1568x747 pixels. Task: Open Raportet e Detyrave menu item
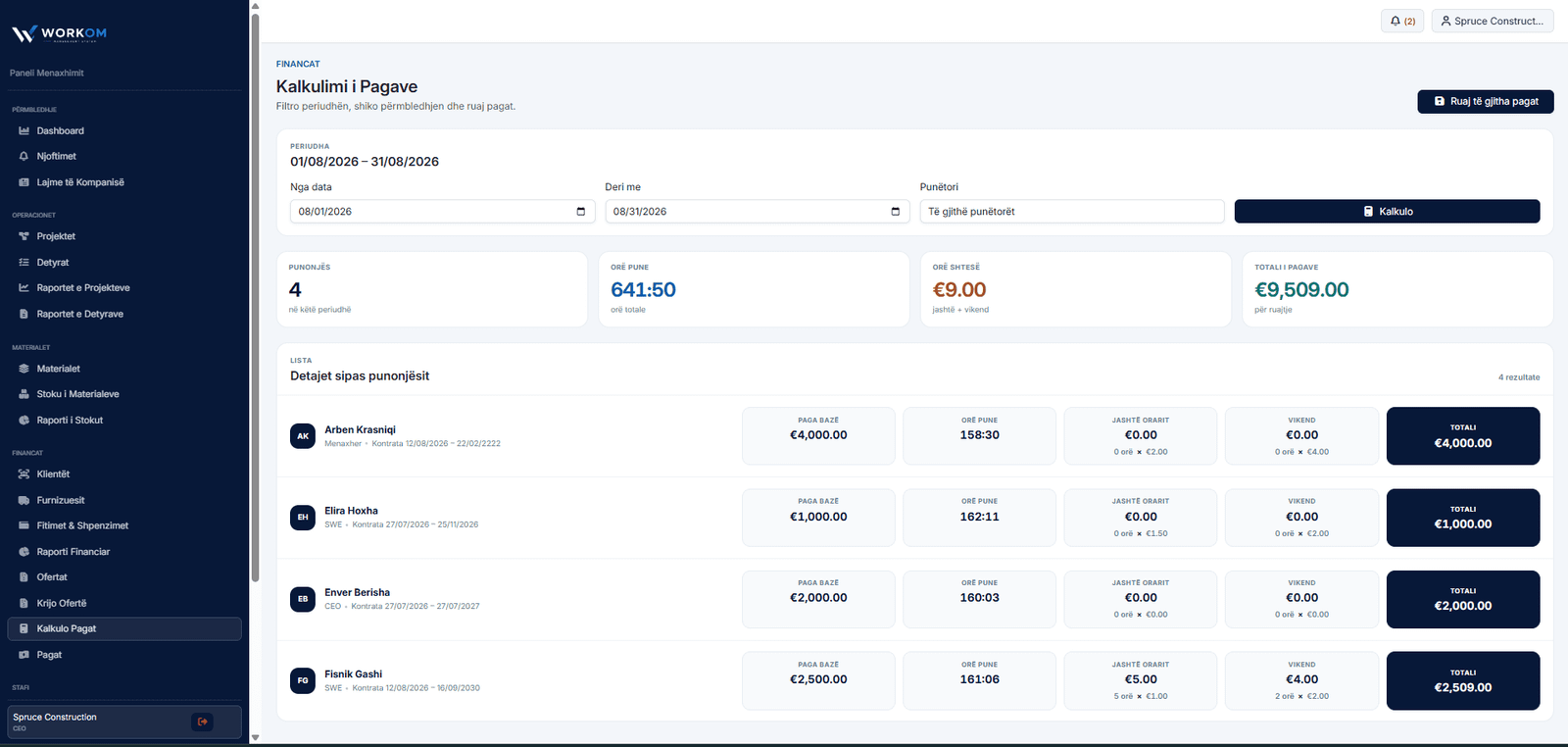point(124,314)
